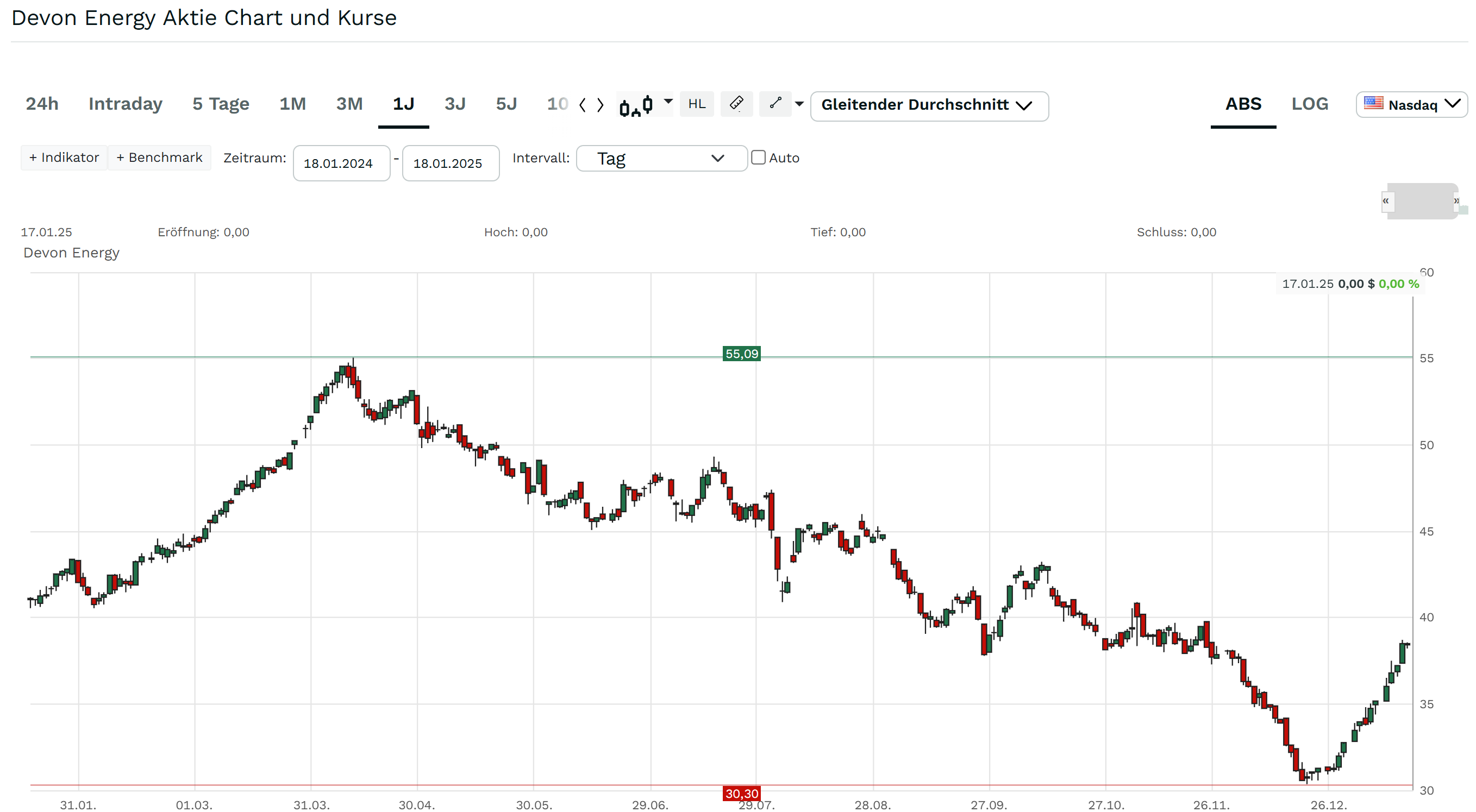
Task: Select the 1J one-year tab
Action: [403, 104]
